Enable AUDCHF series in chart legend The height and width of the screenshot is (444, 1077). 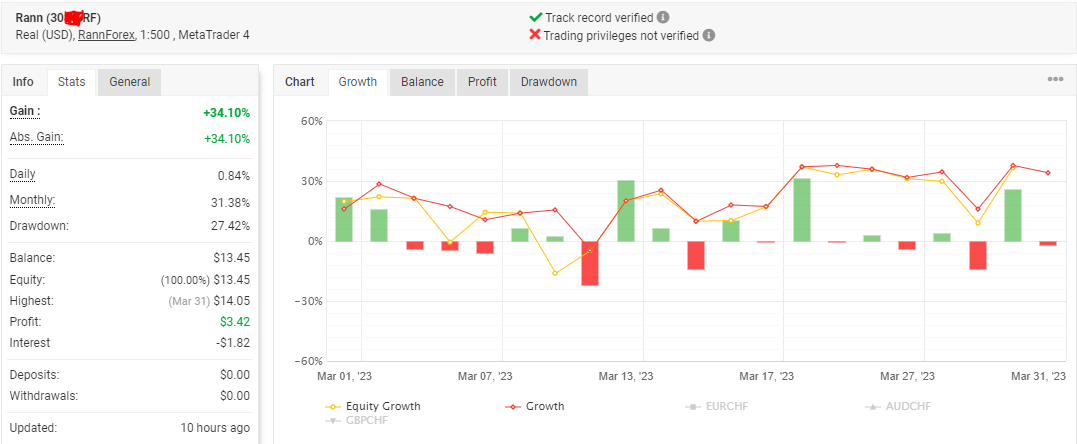coord(898,406)
